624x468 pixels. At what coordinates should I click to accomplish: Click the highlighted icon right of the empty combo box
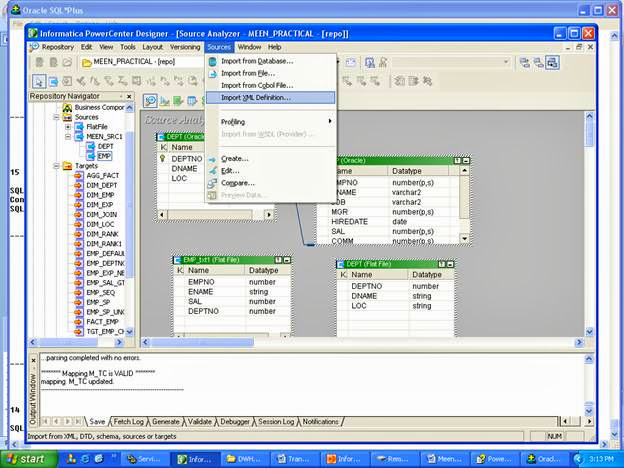(x=552, y=62)
